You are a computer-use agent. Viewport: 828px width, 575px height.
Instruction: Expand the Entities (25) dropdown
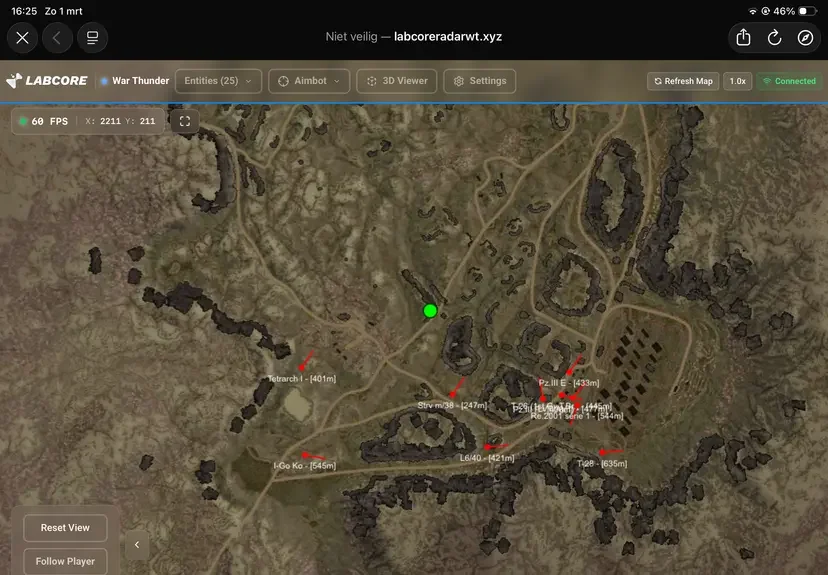click(219, 81)
